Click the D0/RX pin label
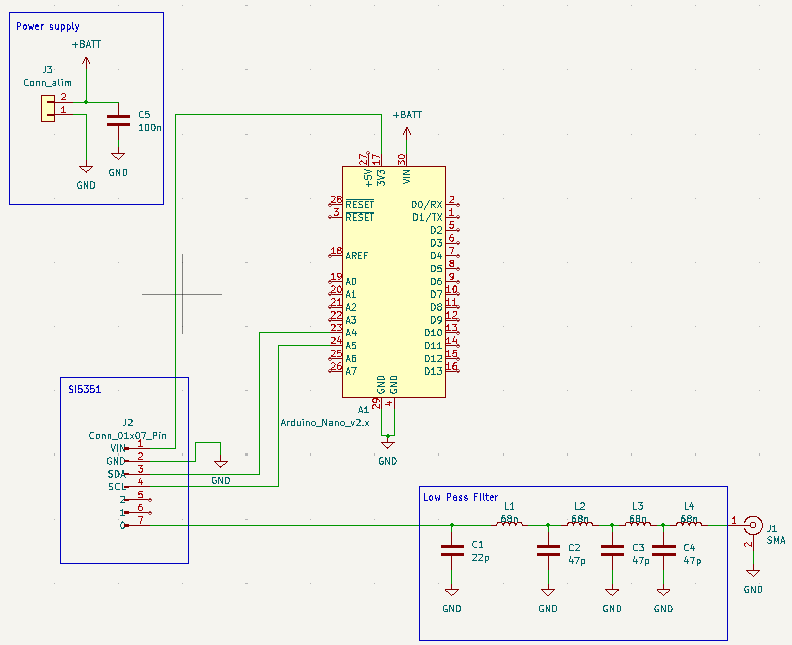The height and width of the screenshot is (645, 792). (427, 205)
